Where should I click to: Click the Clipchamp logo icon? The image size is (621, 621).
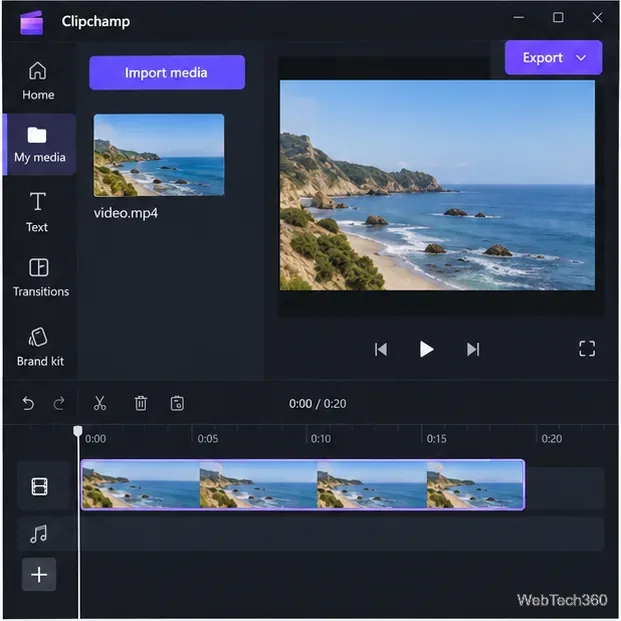pyautogui.click(x=31, y=22)
